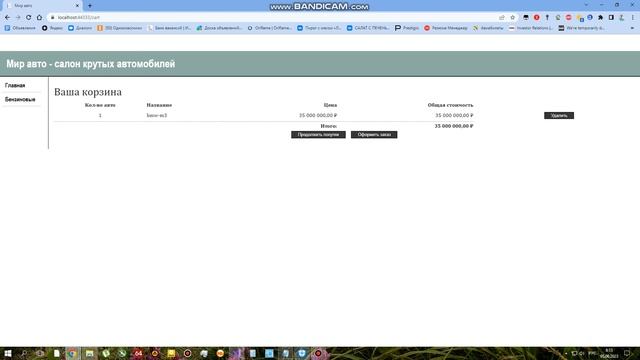Screen dimensions: 640x360
Task: Open the Доска объявлений bookmark
Action: [219, 28]
